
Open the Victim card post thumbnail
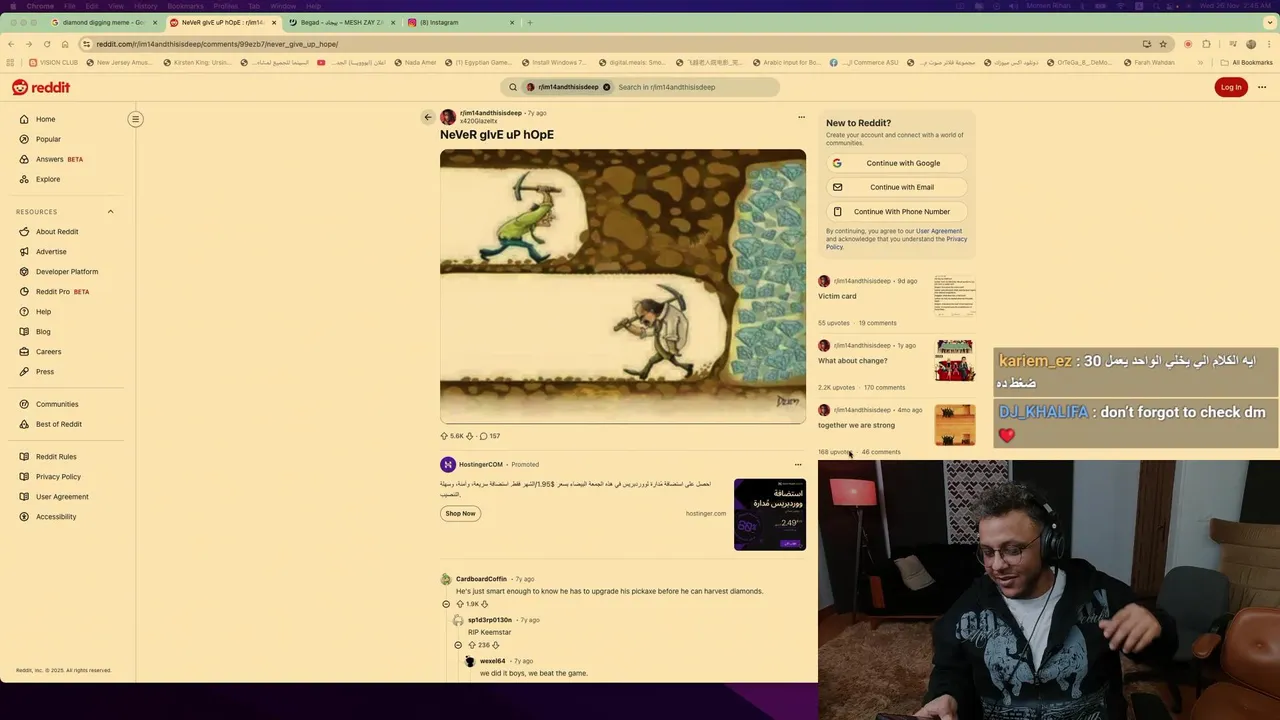(954, 296)
